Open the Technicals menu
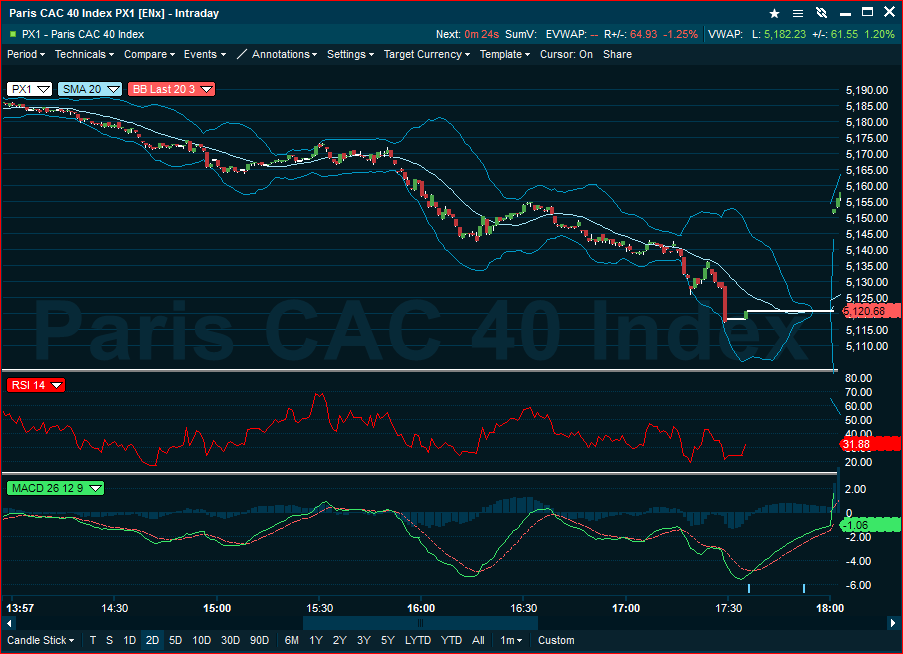903x654 pixels. [x=84, y=54]
